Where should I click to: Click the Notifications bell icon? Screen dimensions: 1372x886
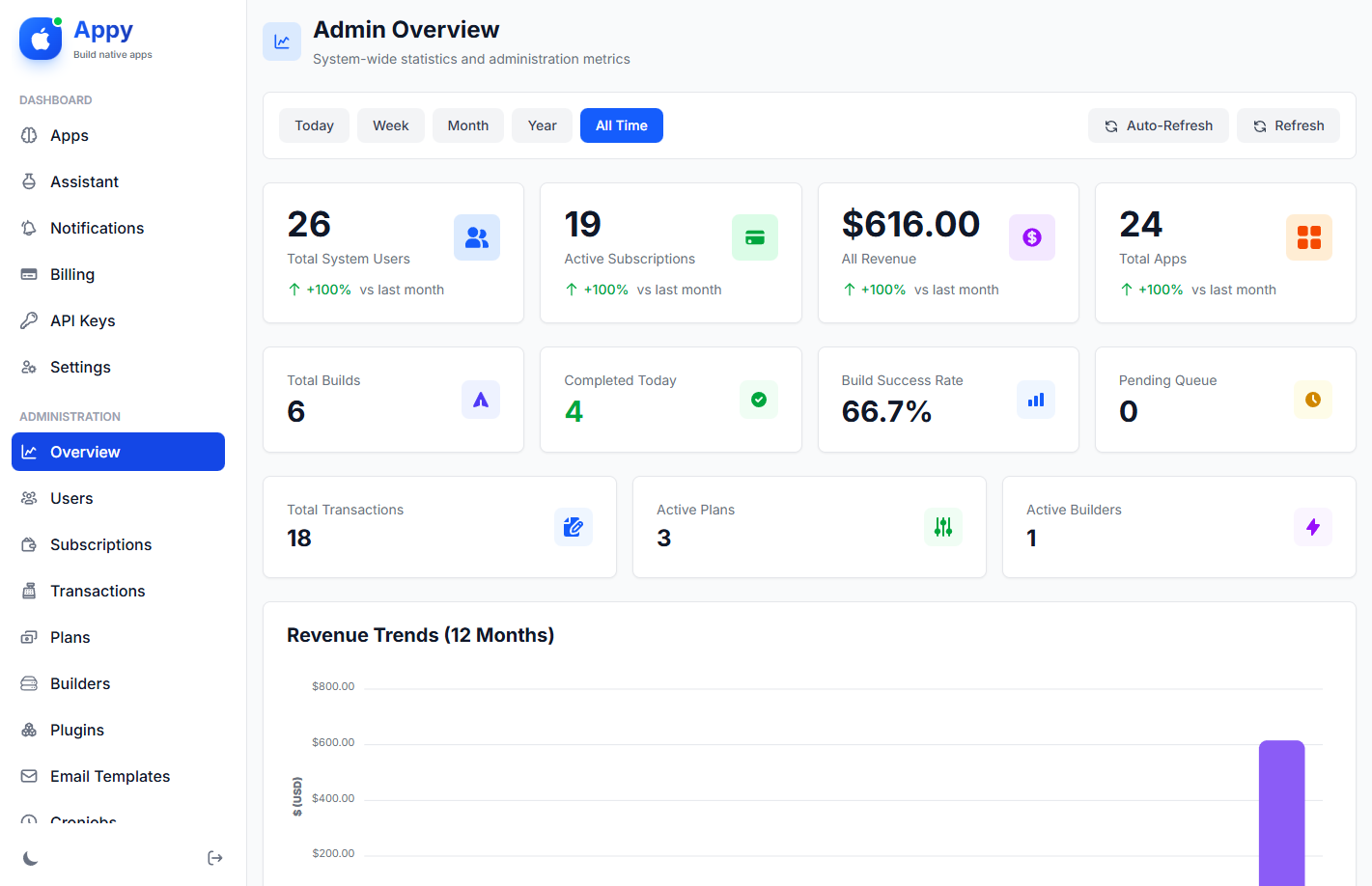[x=30, y=228]
